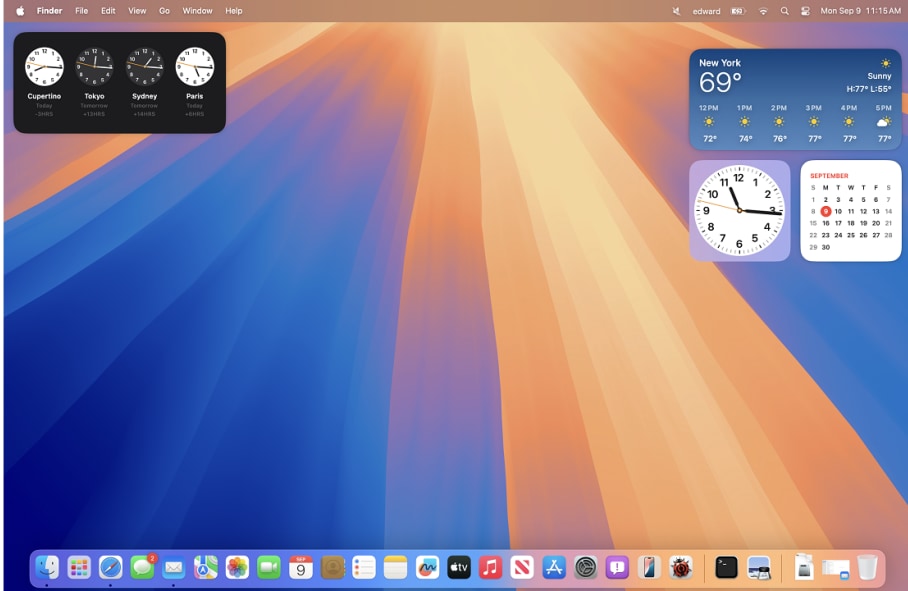
Task: Check the battery status icon
Action: 738,11
